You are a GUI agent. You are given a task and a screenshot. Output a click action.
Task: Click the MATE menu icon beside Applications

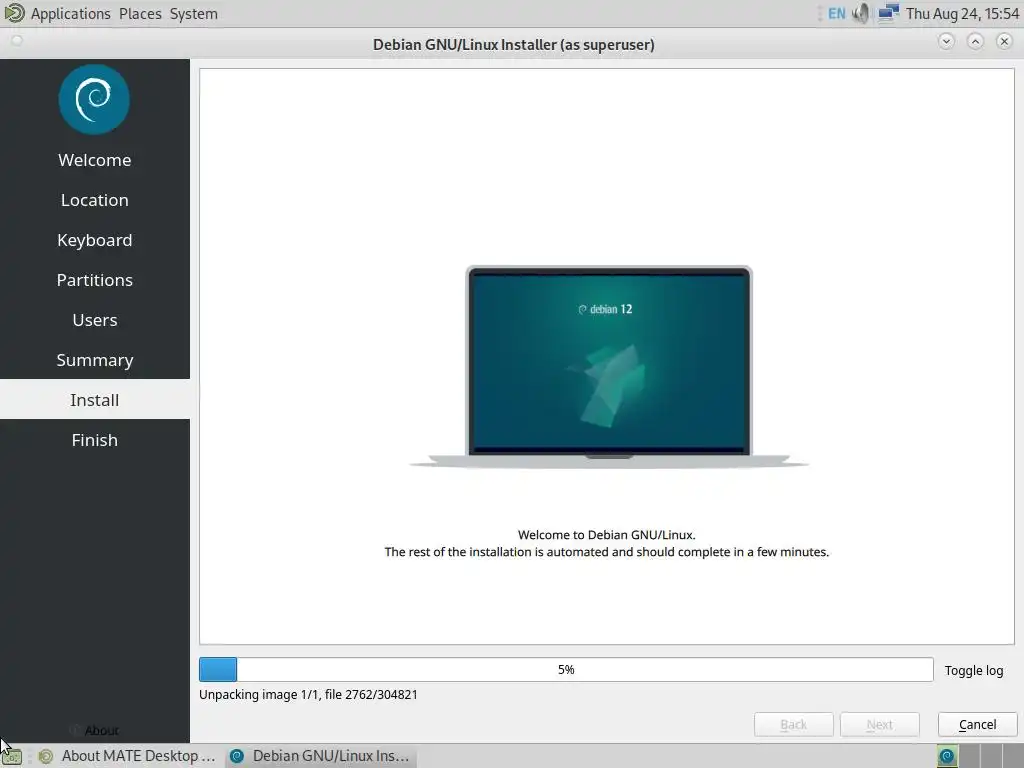click(14, 13)
